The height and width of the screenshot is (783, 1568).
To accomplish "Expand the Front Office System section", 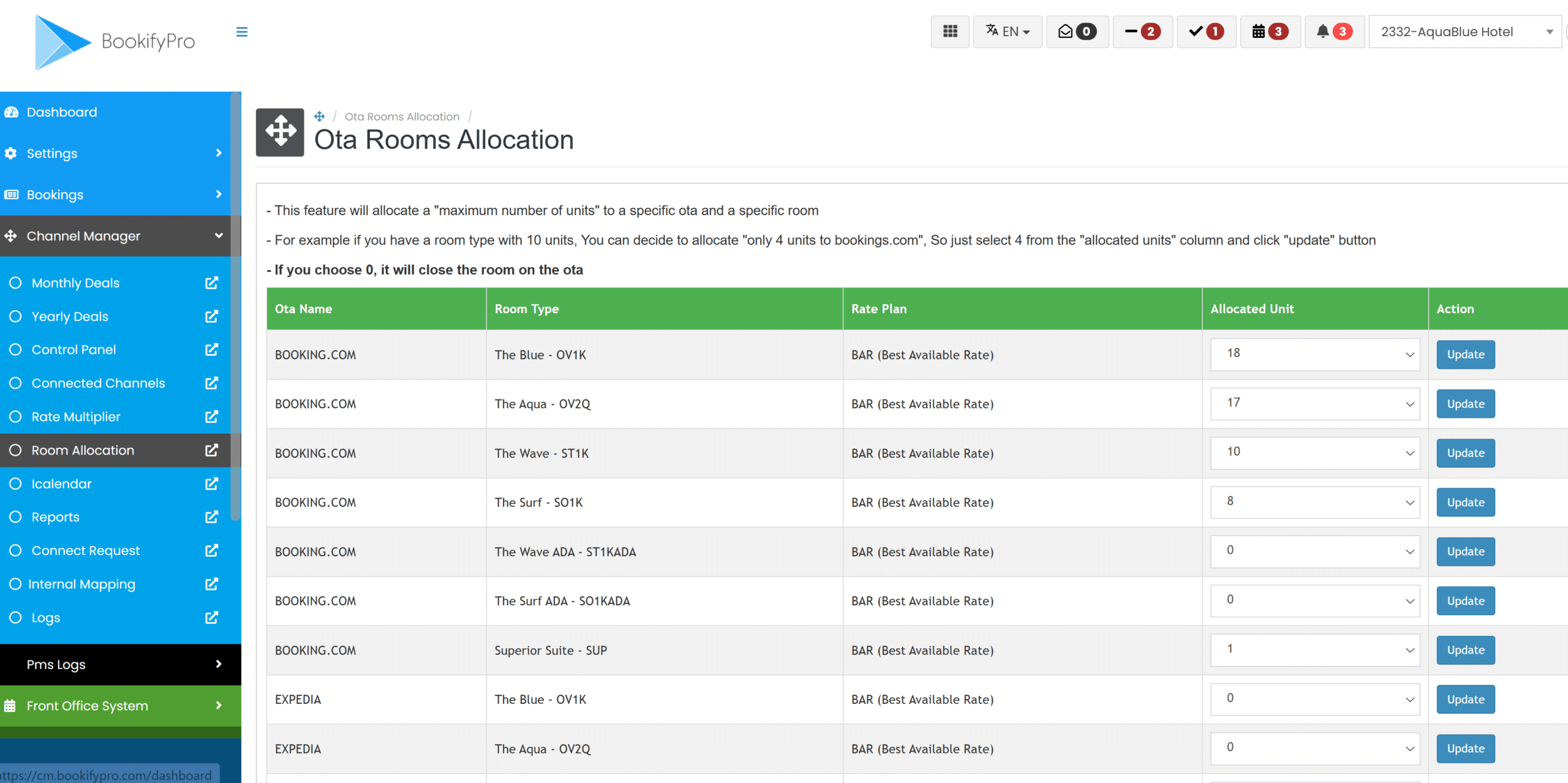I will point(88,705).
